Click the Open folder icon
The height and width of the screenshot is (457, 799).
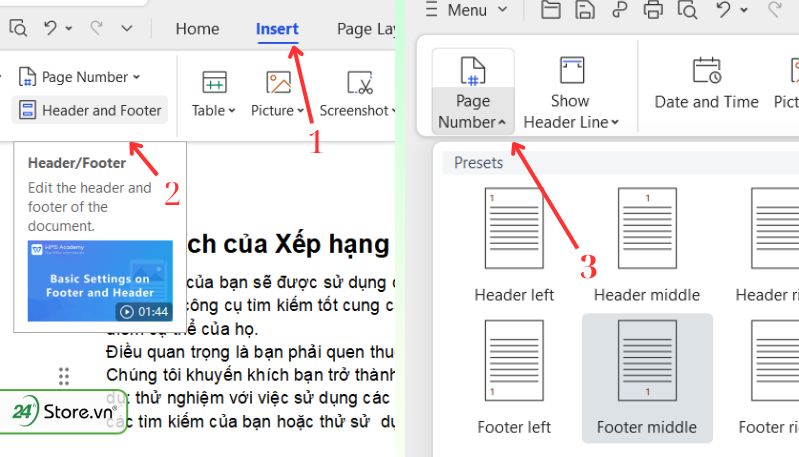[550, 9]
